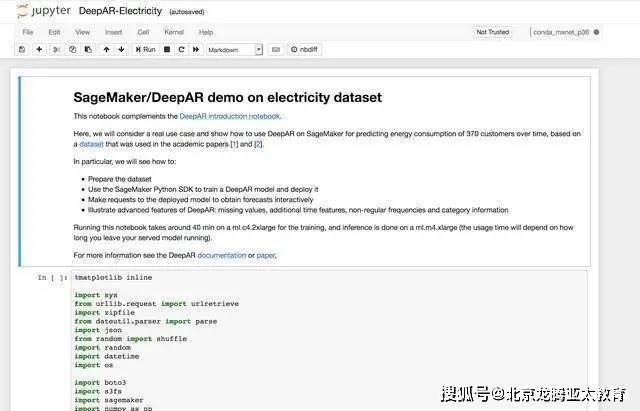Select the SageMaker/DeepAR demo heading
Image resolution: width=640 pixels, height=411 pixels.
pos(228,97)
